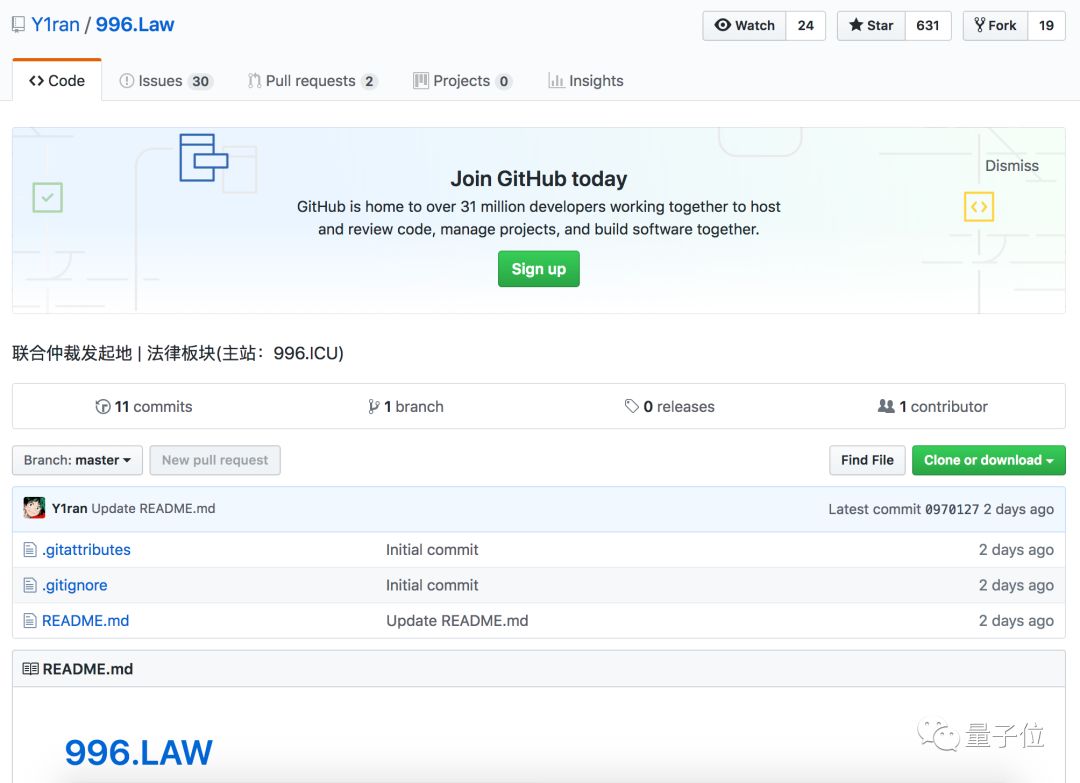This screenshot has width=1080, height=783.
Task: Expand the Clone or download dropdown
Action: click(x=988, y=460)
